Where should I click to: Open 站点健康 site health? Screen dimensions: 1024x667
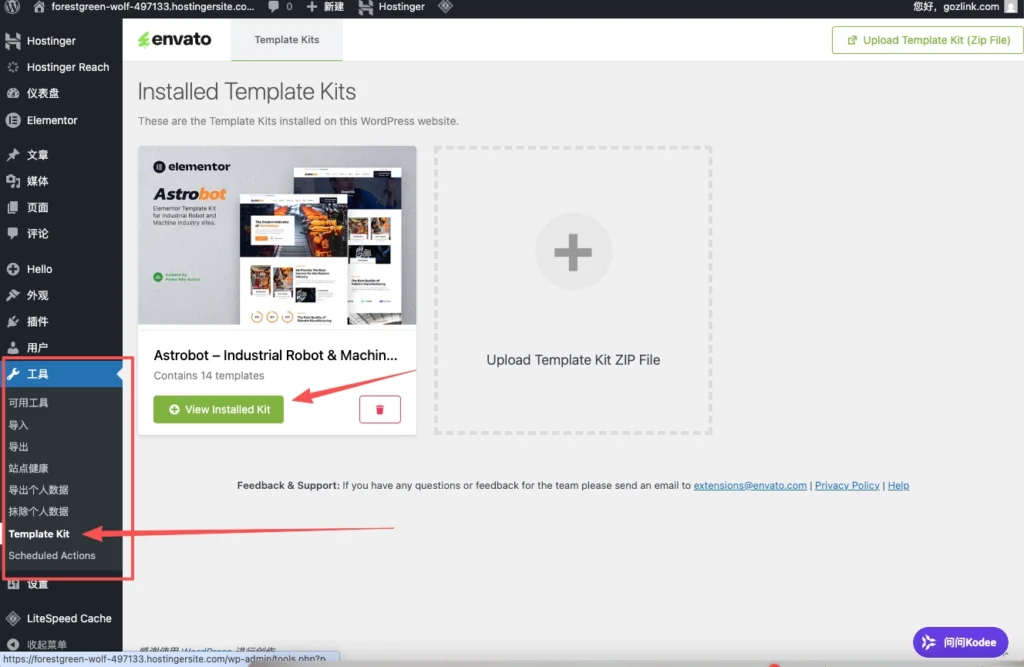(x=28, y=468)
